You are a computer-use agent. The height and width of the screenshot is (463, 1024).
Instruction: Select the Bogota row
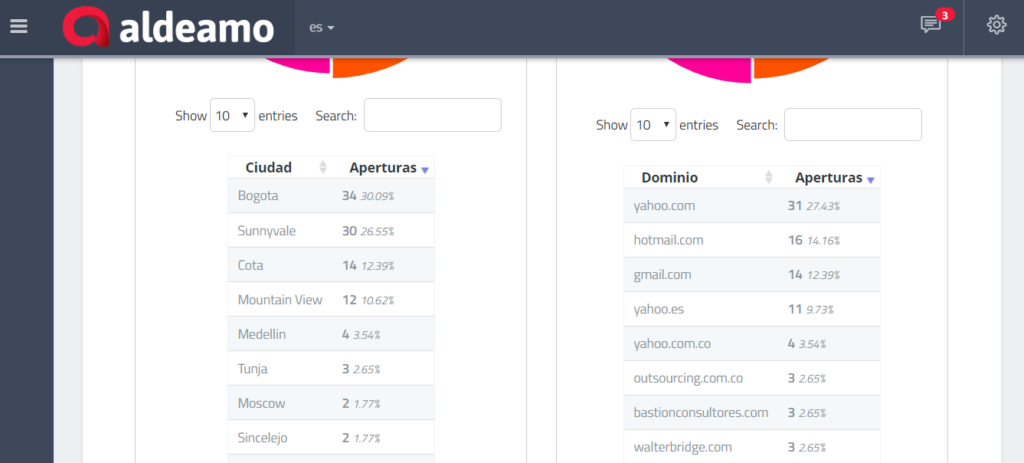pyautogui.click(x=330, y=196)
